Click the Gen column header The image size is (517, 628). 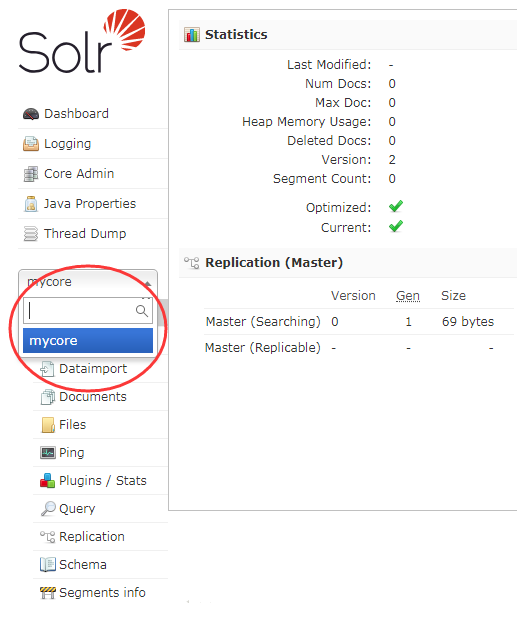click(x=408, y=296)
